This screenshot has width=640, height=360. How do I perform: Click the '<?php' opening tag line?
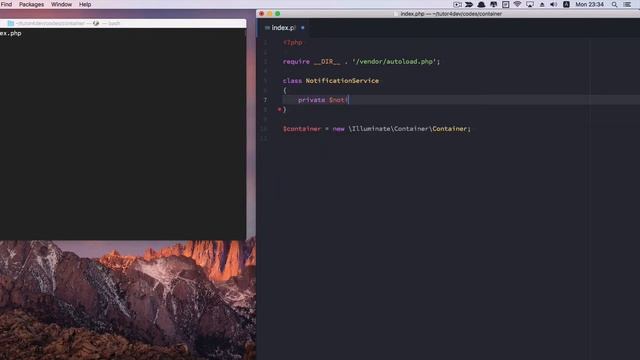[293, 42]
